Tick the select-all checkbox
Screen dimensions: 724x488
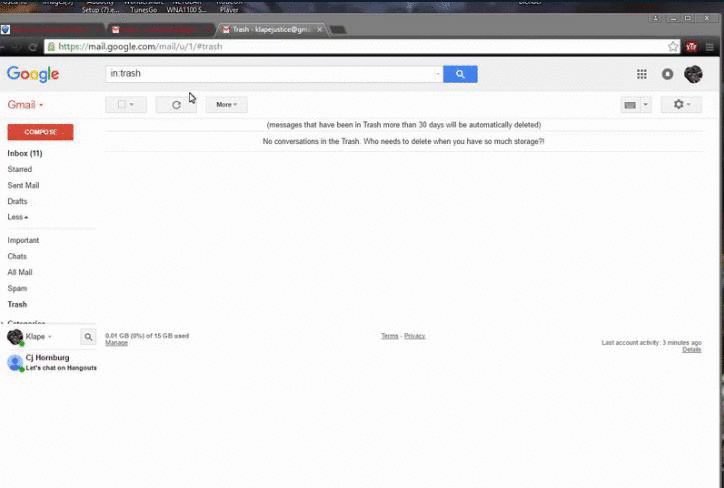(x=121, y=104)
